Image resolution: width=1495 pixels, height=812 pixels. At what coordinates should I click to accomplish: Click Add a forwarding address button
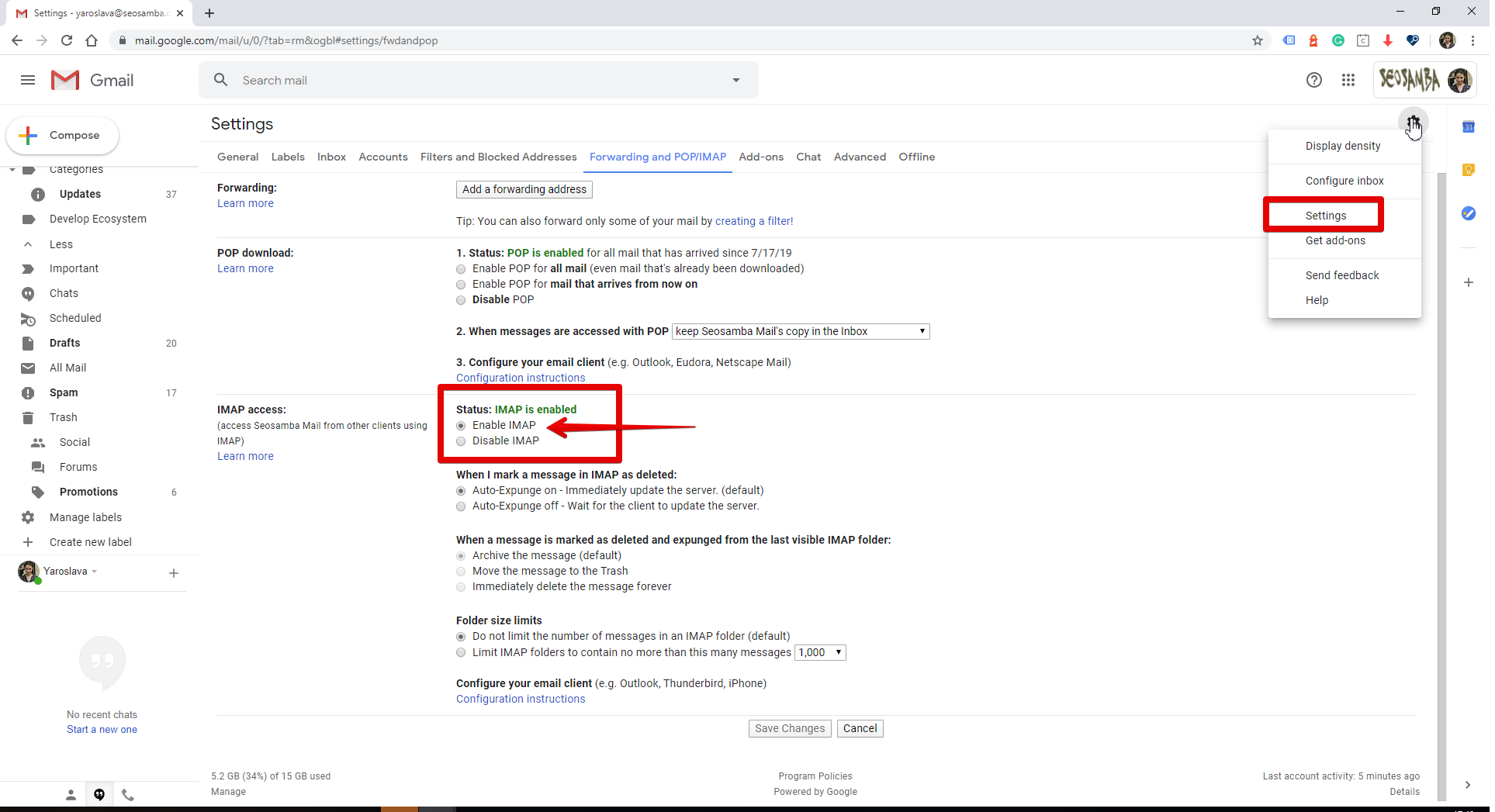[x=524, y=189]
